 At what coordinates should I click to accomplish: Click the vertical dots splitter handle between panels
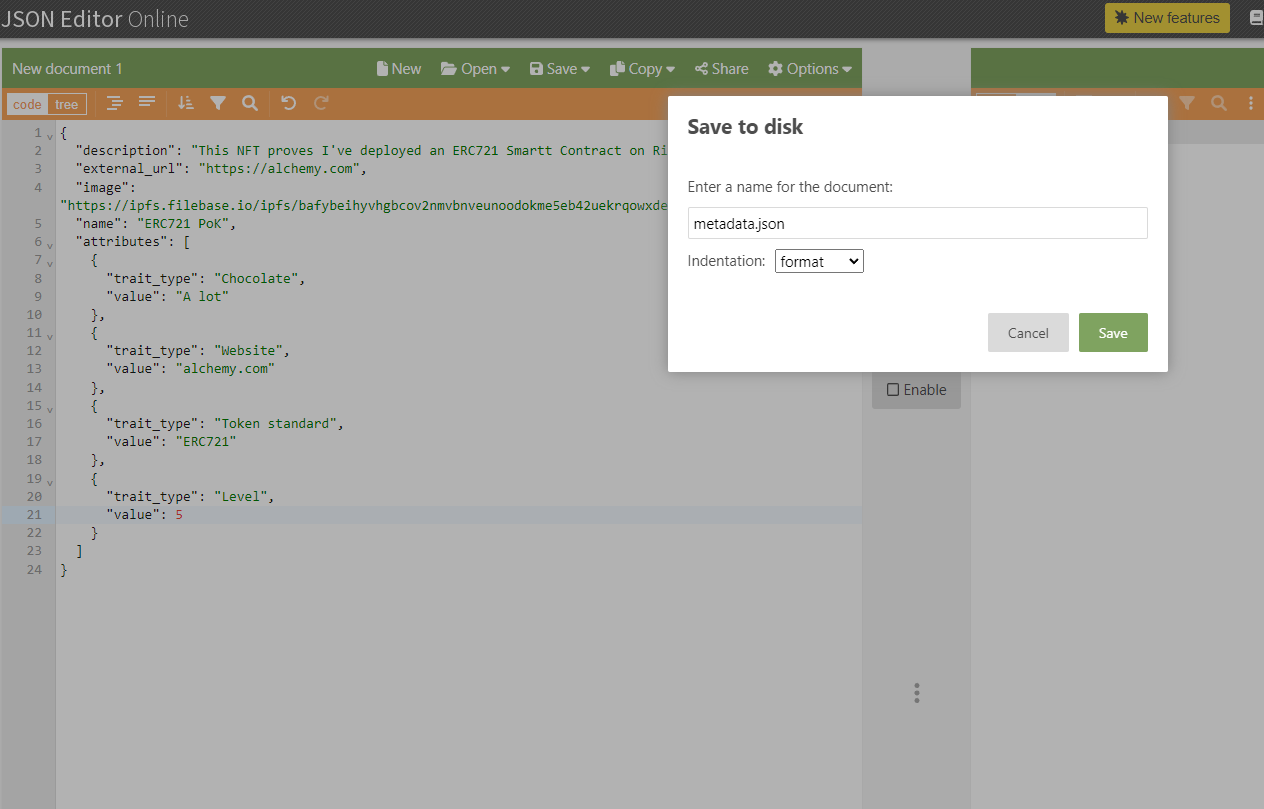(x=916, y=693)
